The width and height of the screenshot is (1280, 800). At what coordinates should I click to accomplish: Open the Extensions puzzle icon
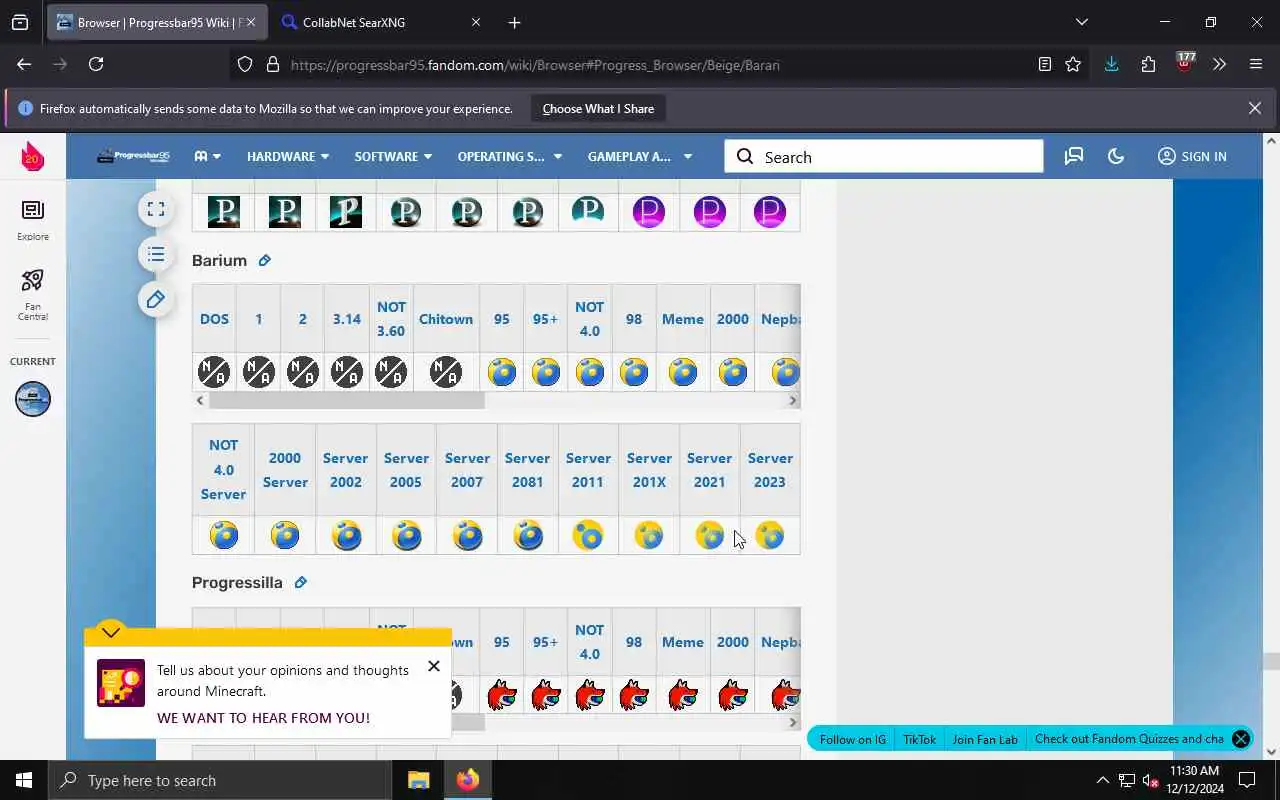click(1148, 64)
